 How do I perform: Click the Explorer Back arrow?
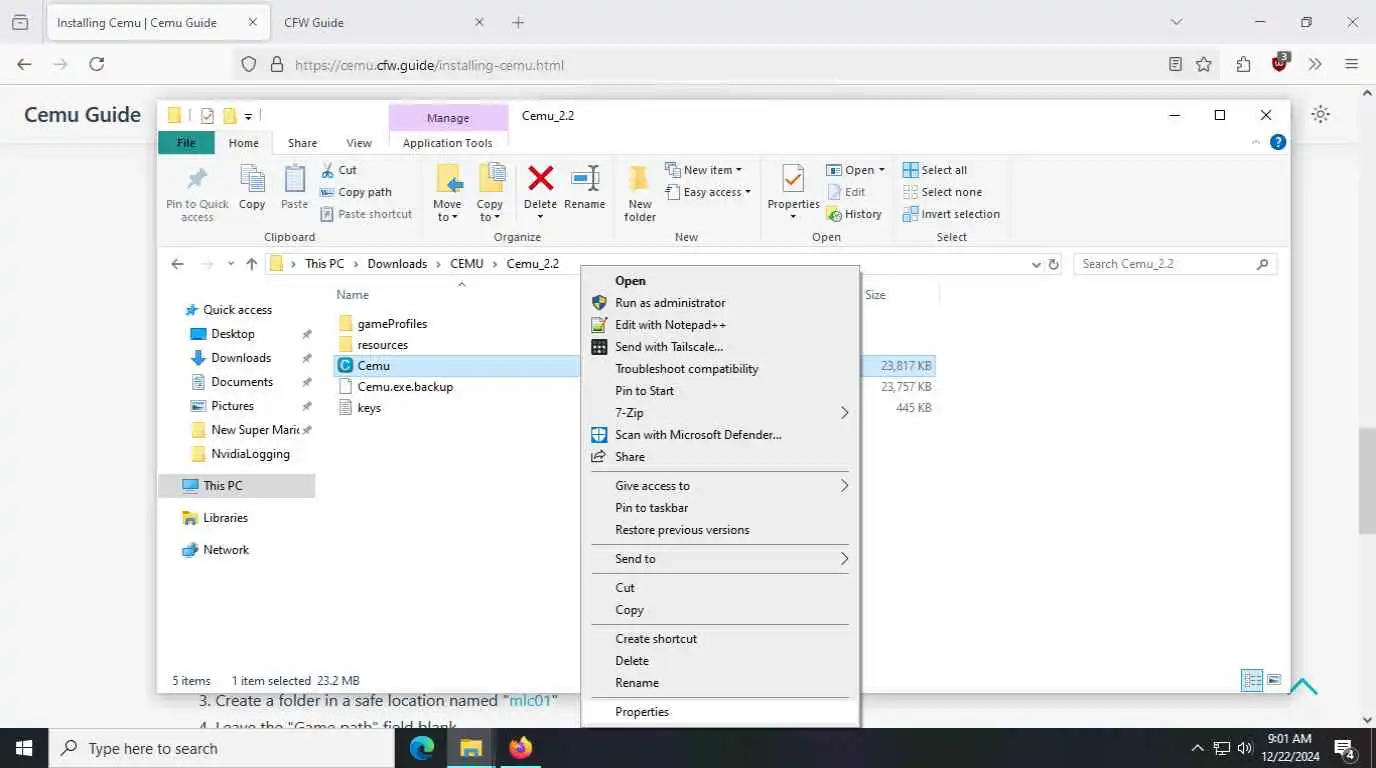point(177,264)
